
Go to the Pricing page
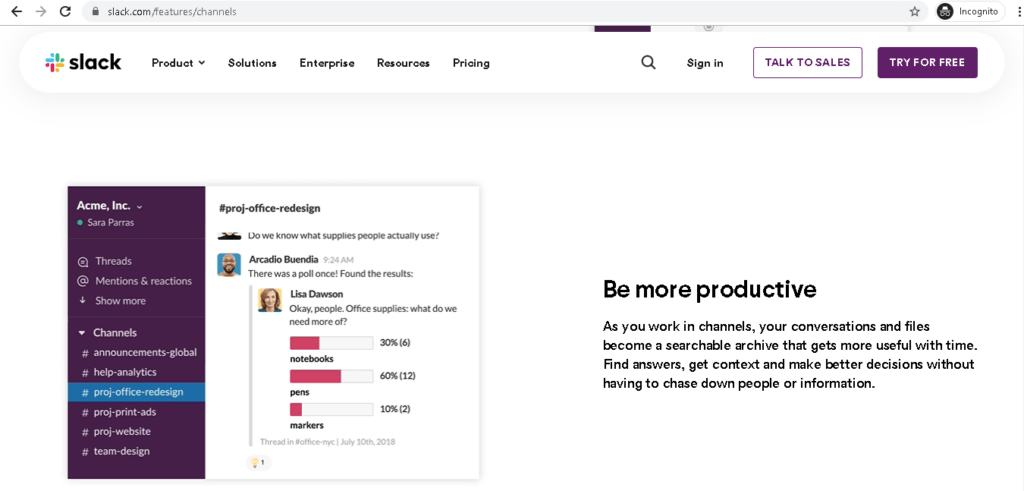tap(471, 63)
